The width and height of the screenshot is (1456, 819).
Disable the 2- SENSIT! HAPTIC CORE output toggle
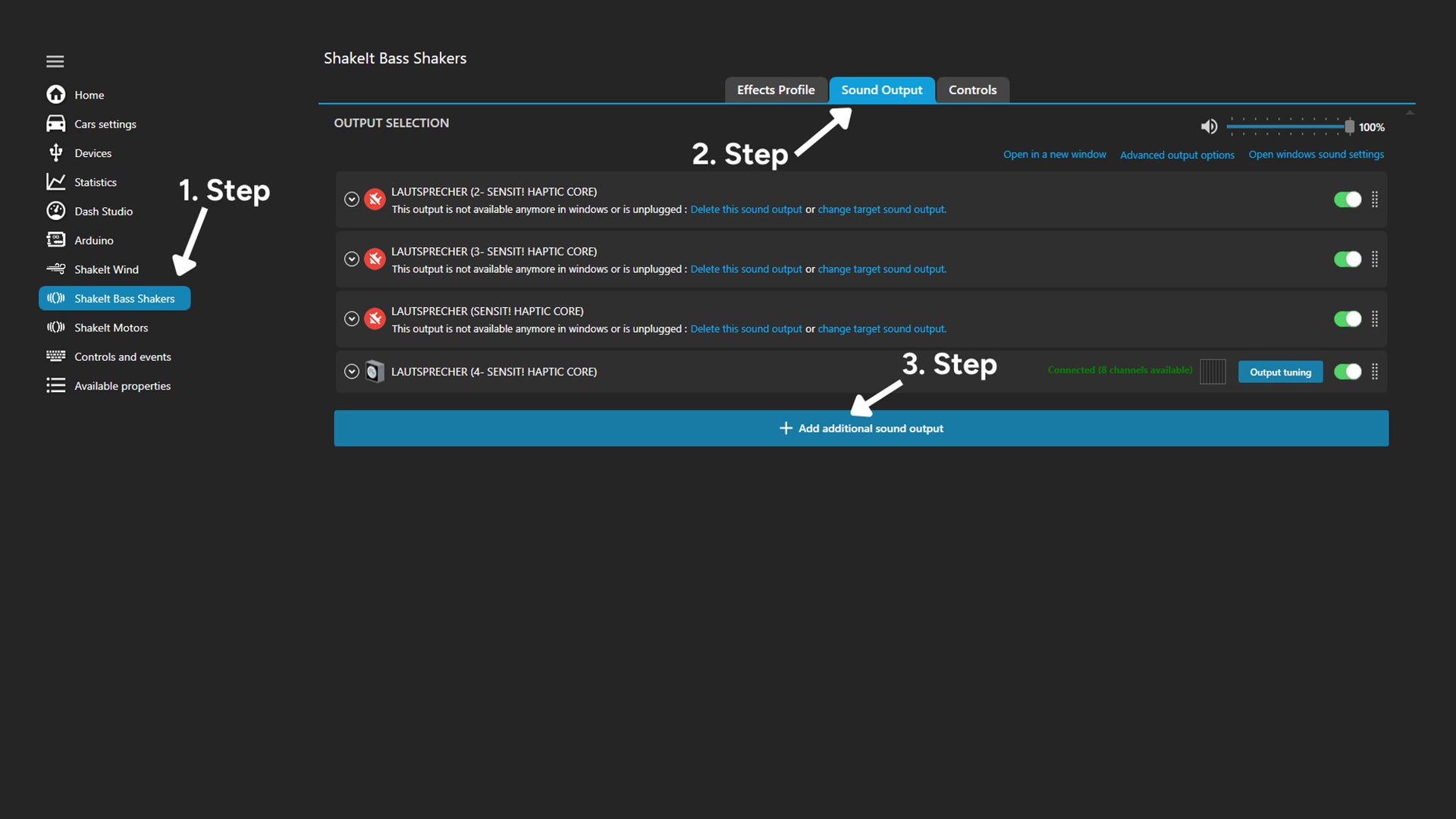click(1347, 199)
